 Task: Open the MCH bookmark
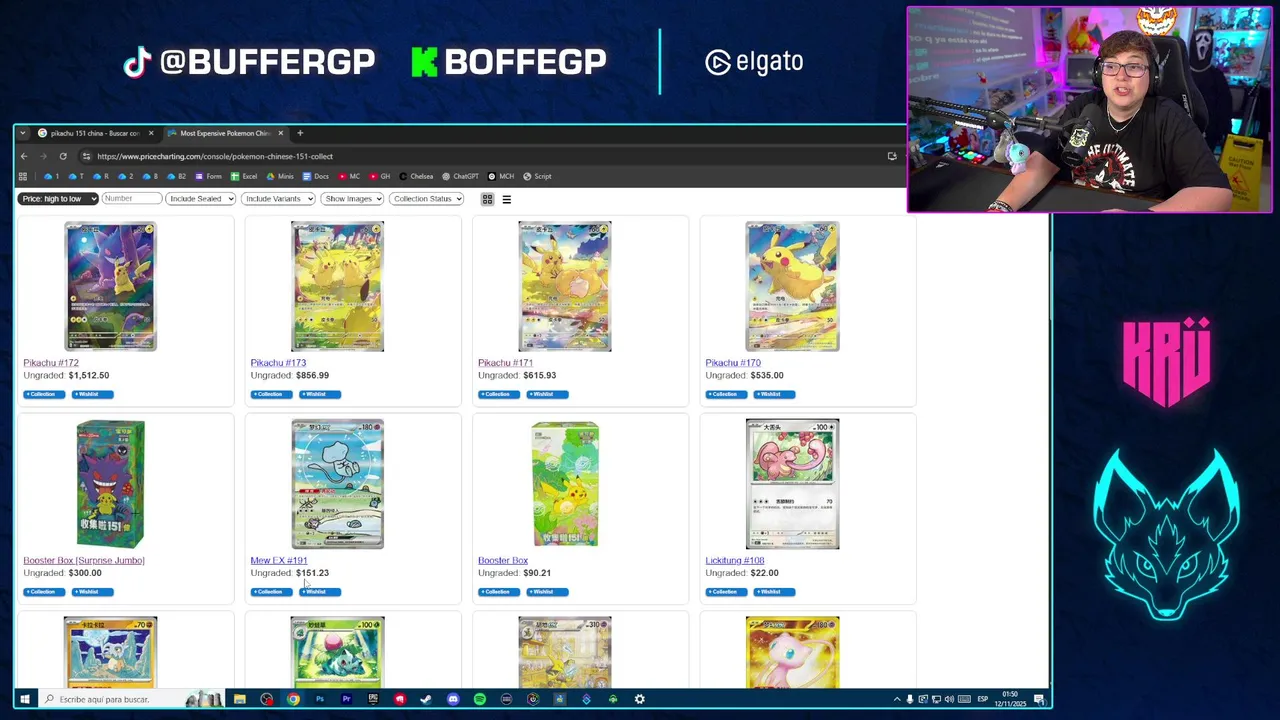501,176
